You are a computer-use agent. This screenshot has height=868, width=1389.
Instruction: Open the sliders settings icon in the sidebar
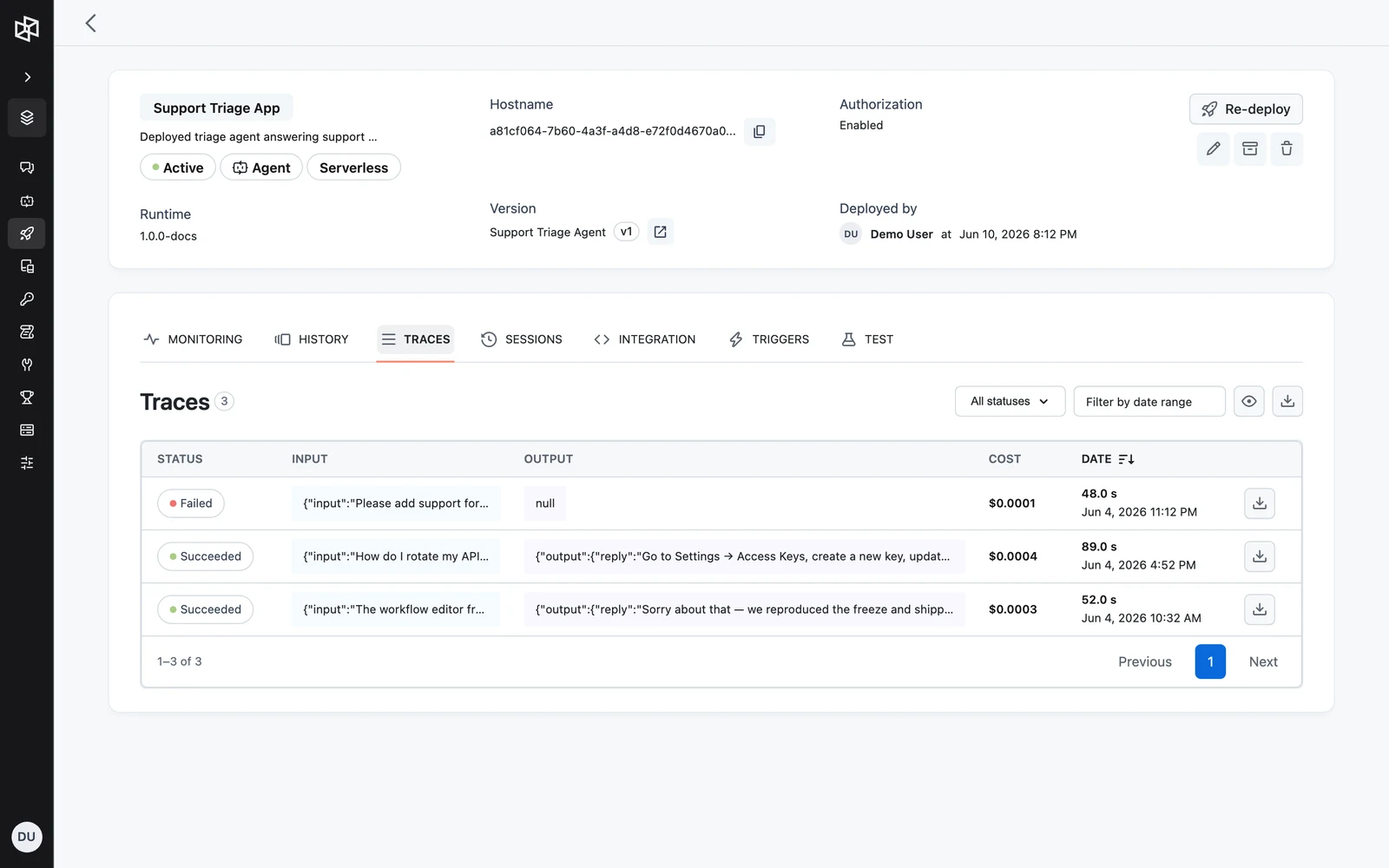pyautogui.click(x=27, y=464)
